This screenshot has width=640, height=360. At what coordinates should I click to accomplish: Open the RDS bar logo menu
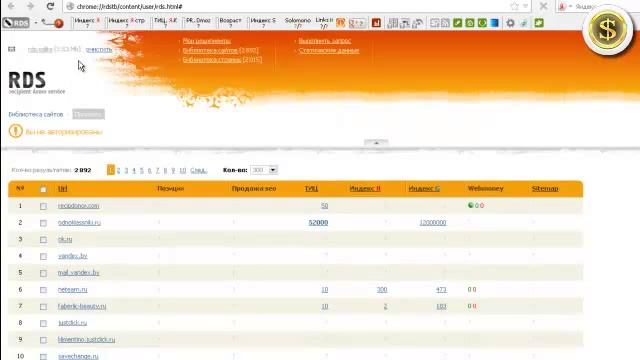[16, 23]
